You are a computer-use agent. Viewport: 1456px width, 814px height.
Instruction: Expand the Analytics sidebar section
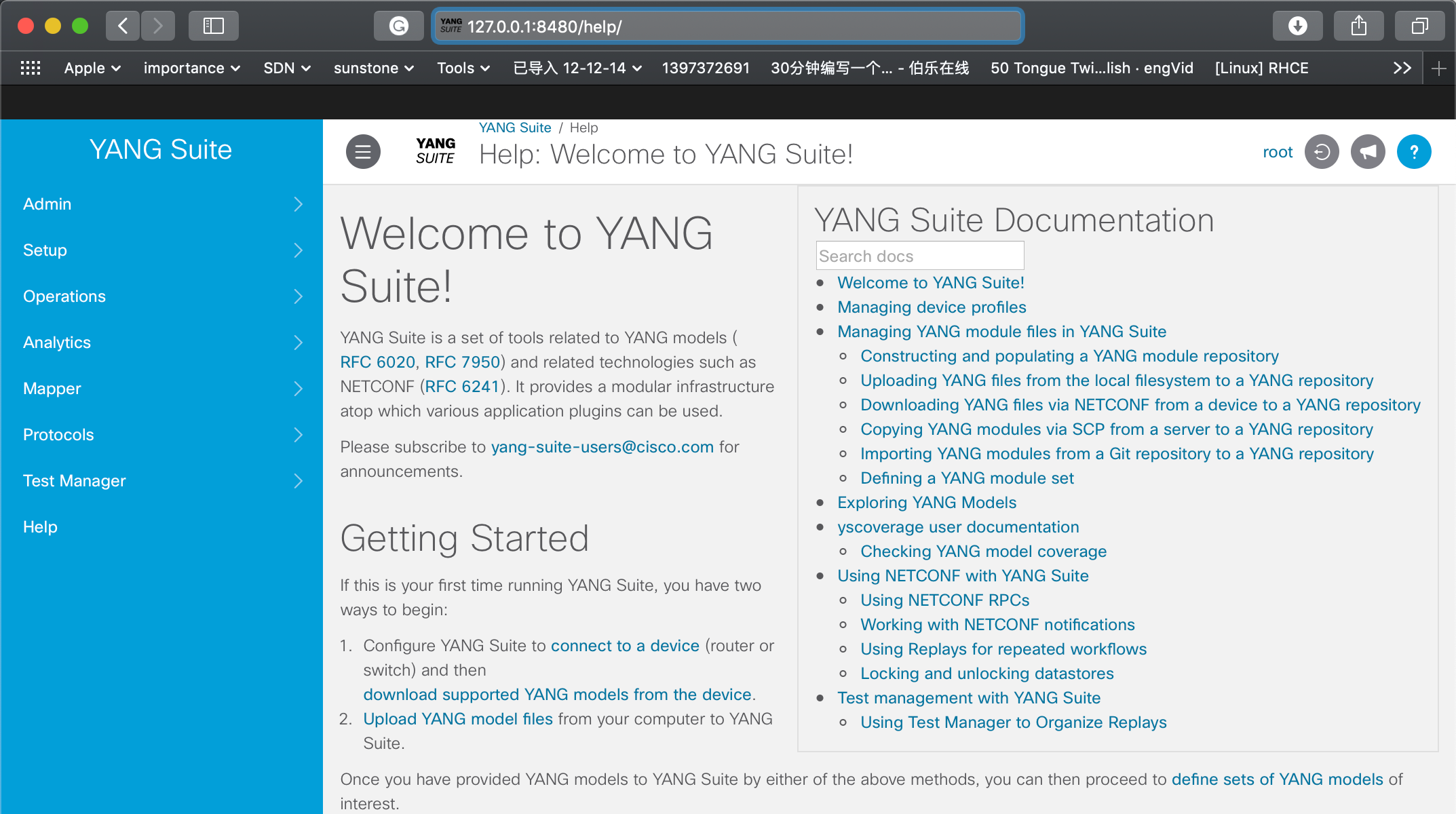tap(161, 343)
